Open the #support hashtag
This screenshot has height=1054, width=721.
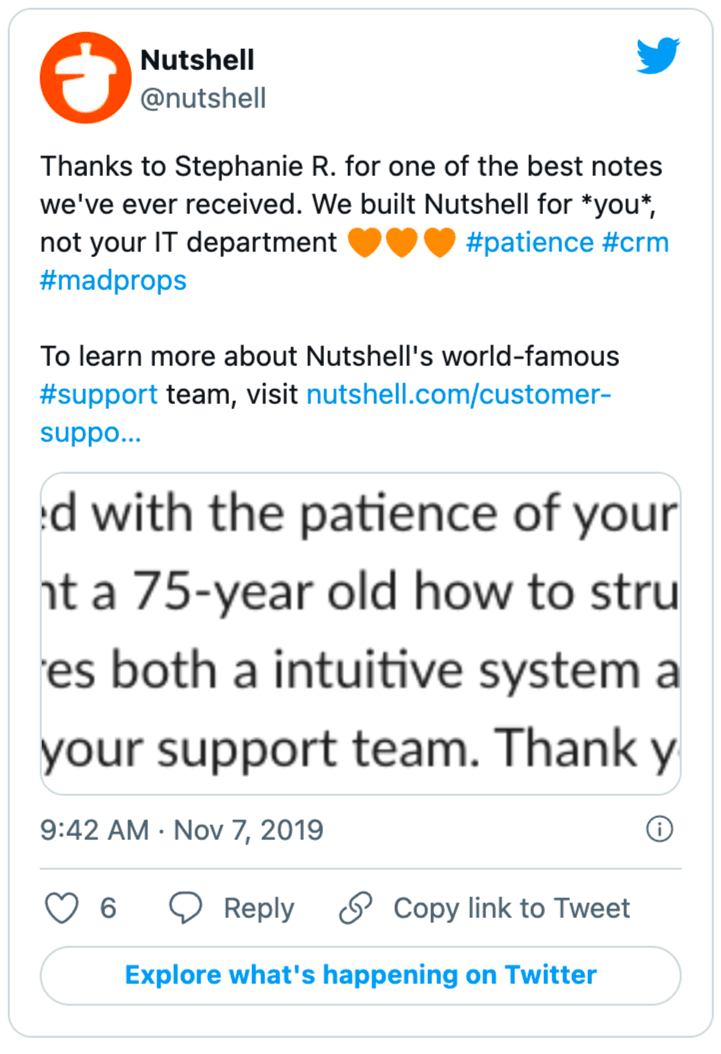click(99, 395)
